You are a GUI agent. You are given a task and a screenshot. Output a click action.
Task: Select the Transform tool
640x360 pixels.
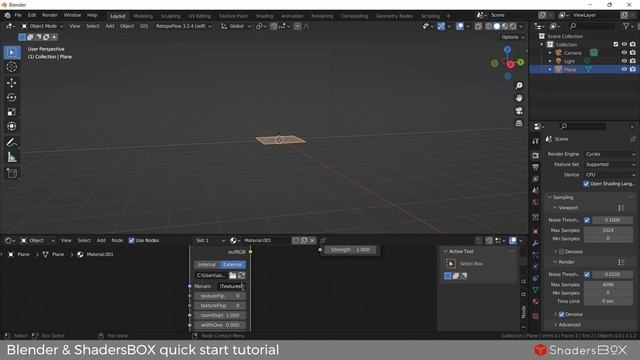12,126
